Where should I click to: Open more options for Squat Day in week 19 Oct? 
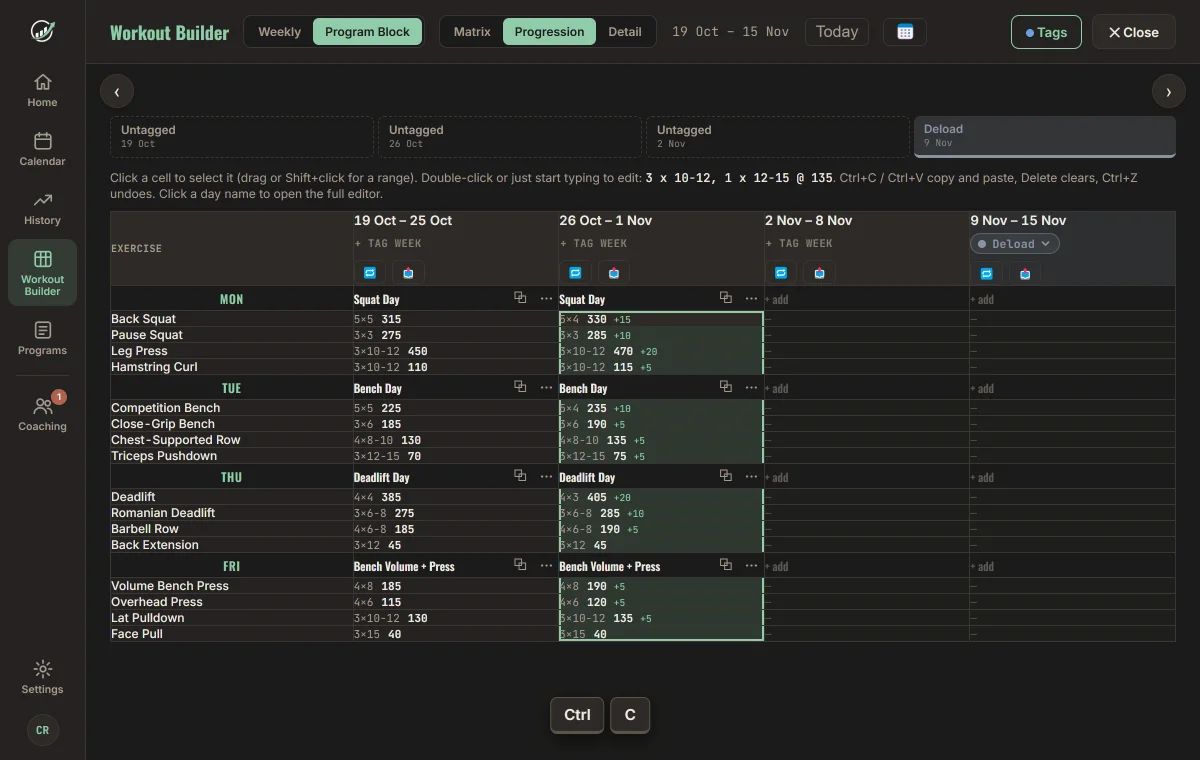coord(546,298)
